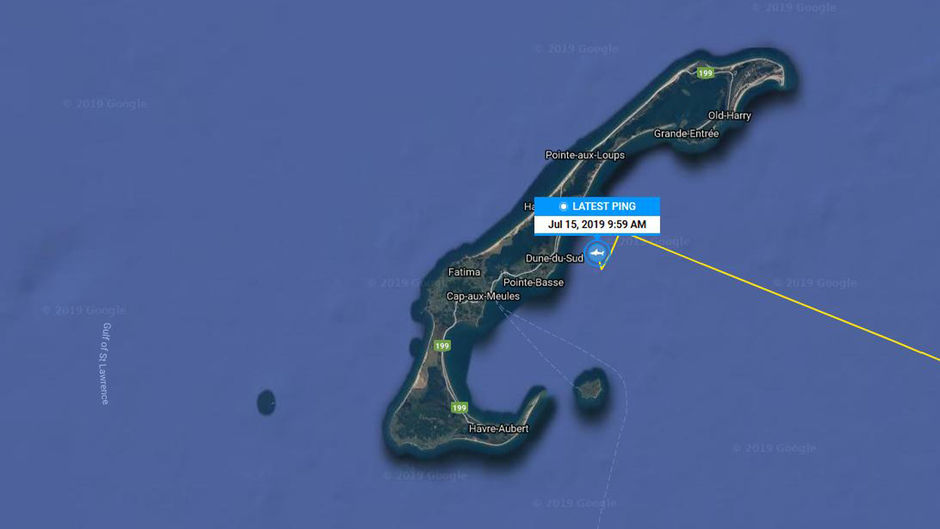Select the Grande-Entrée place label
940x529 pixels.
coord(686,134)
